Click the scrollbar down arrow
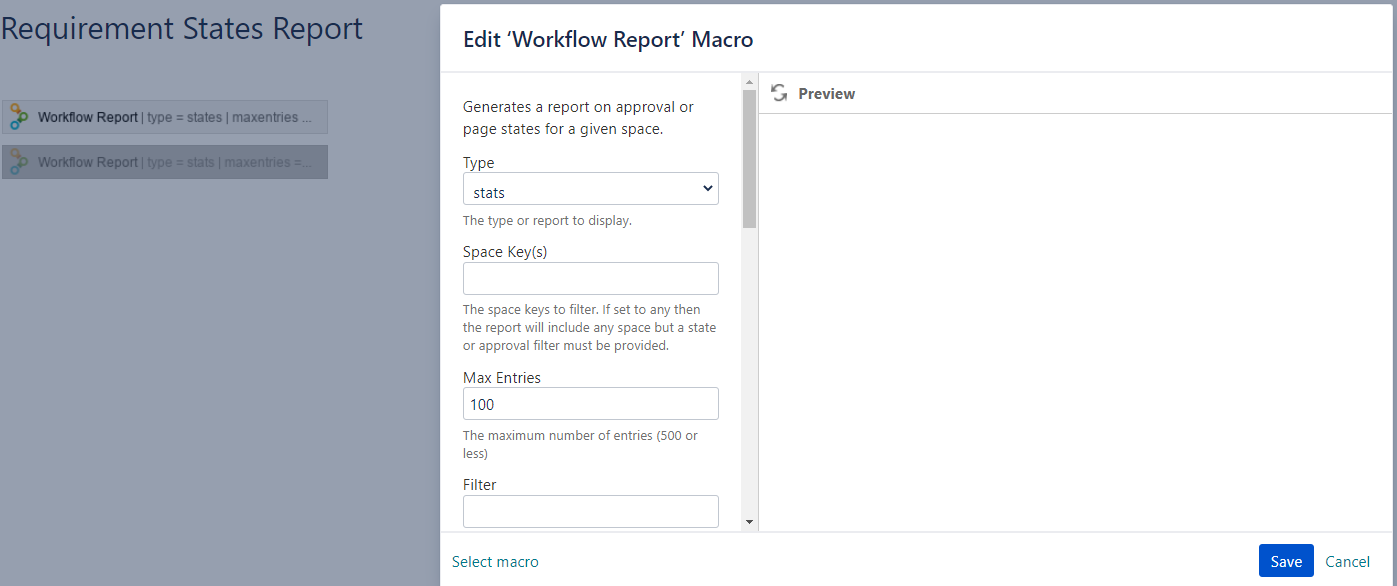The image size is (1397, 586). pyautogui.click(x=749, y=522)
